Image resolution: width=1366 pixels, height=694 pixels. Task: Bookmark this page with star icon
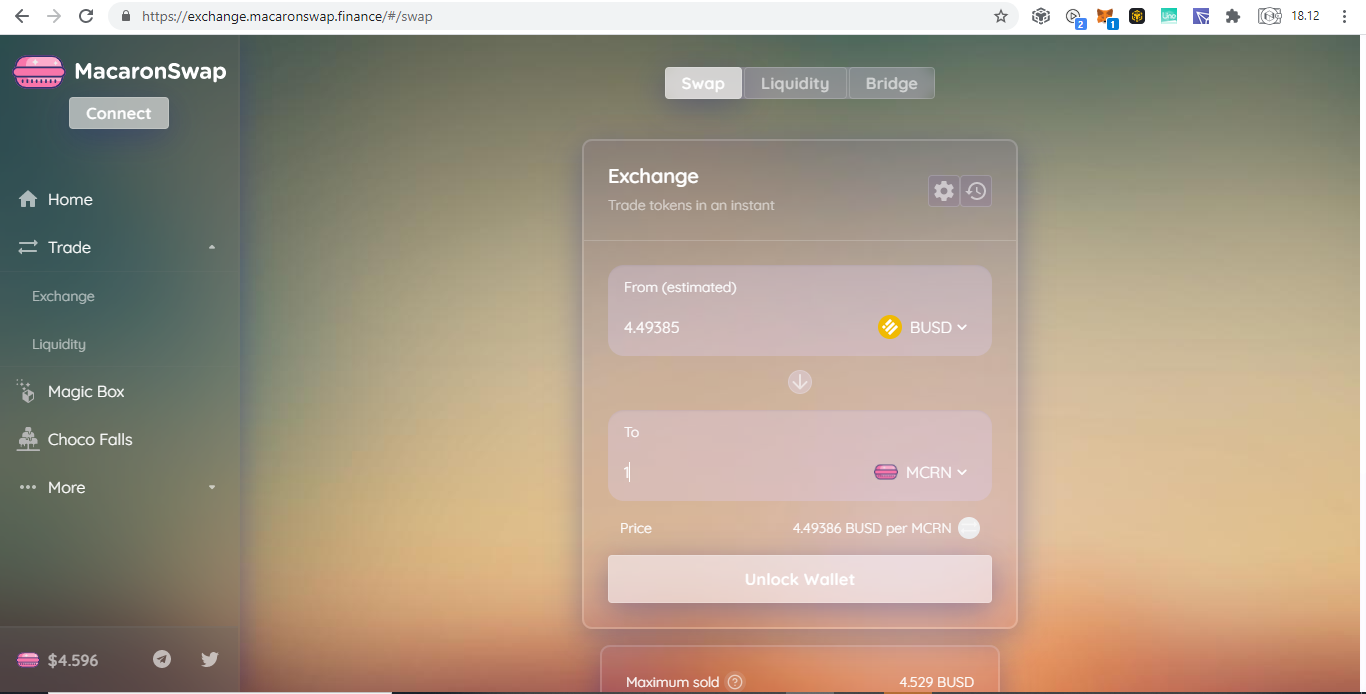tap(1001, 16)
